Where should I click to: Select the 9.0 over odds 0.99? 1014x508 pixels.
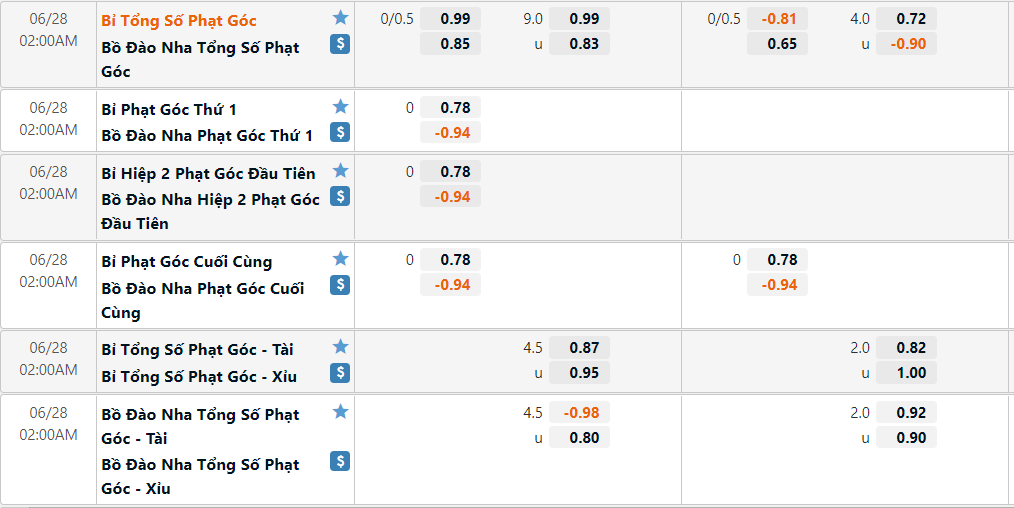[x=579, y=19]
